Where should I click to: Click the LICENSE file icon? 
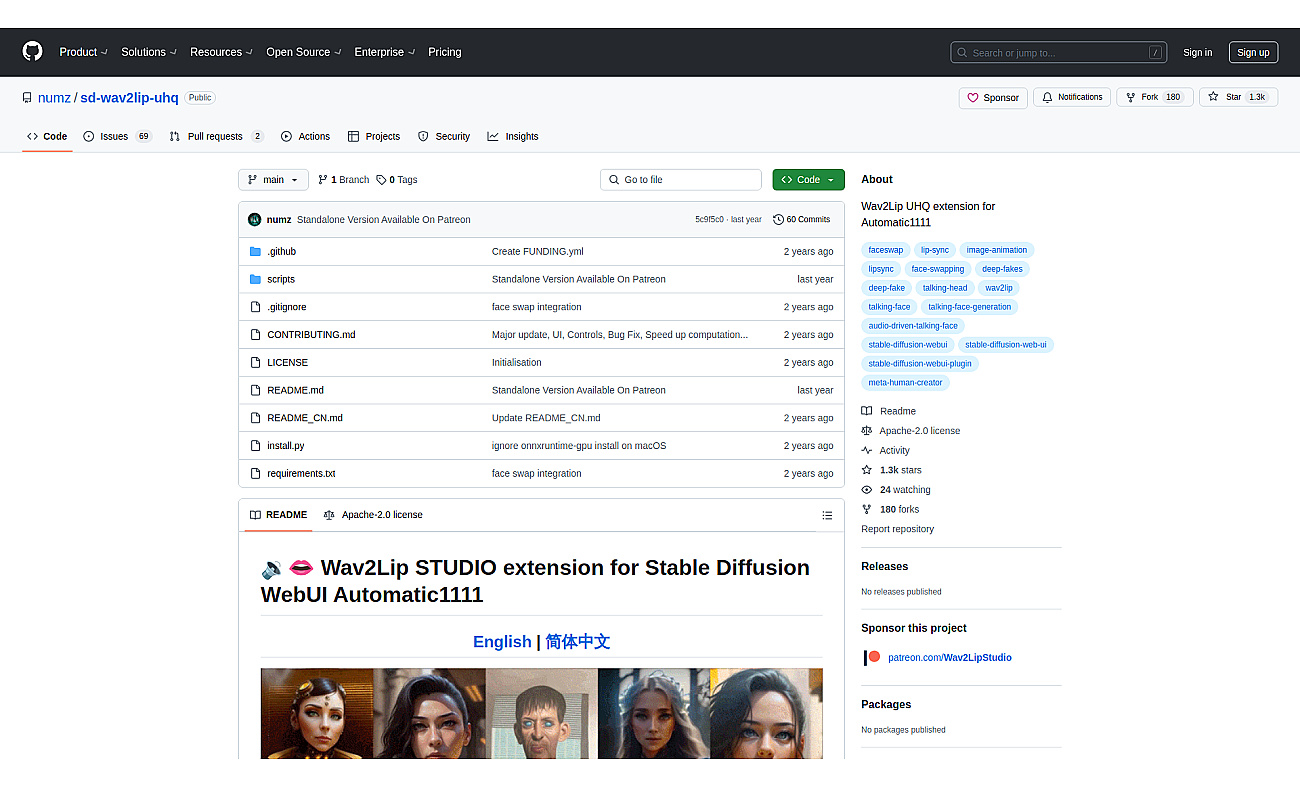[255, 363]
